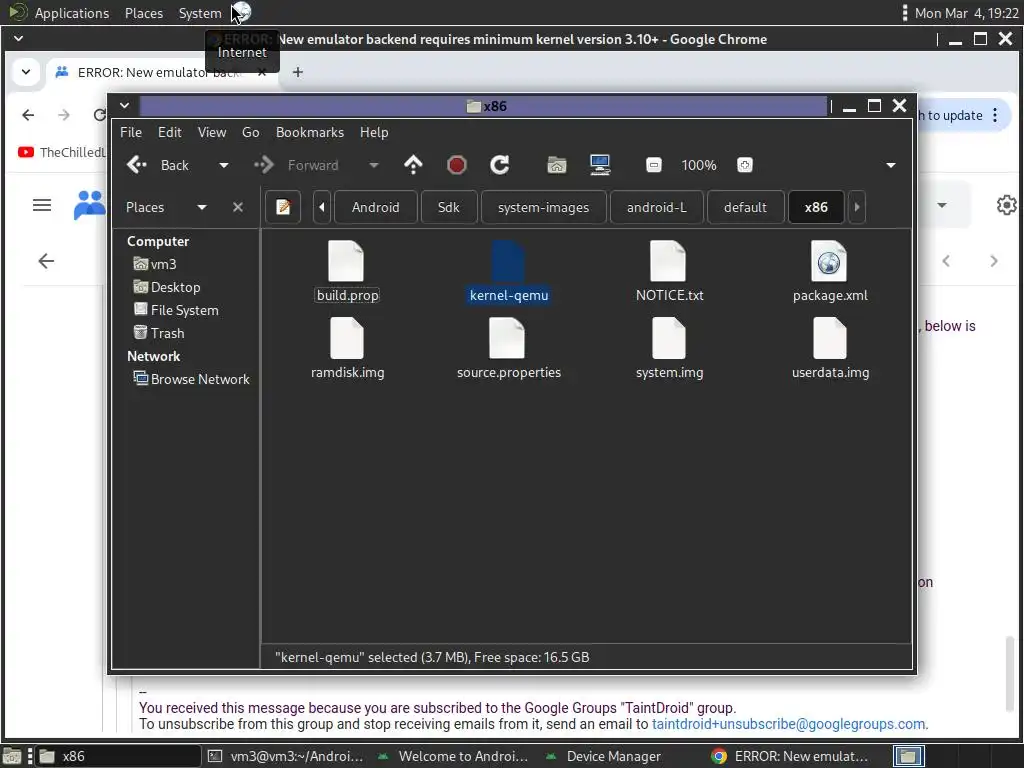The image size is (1024, 768).
Task: Go up to parent folder arrow
Action: 413,165
